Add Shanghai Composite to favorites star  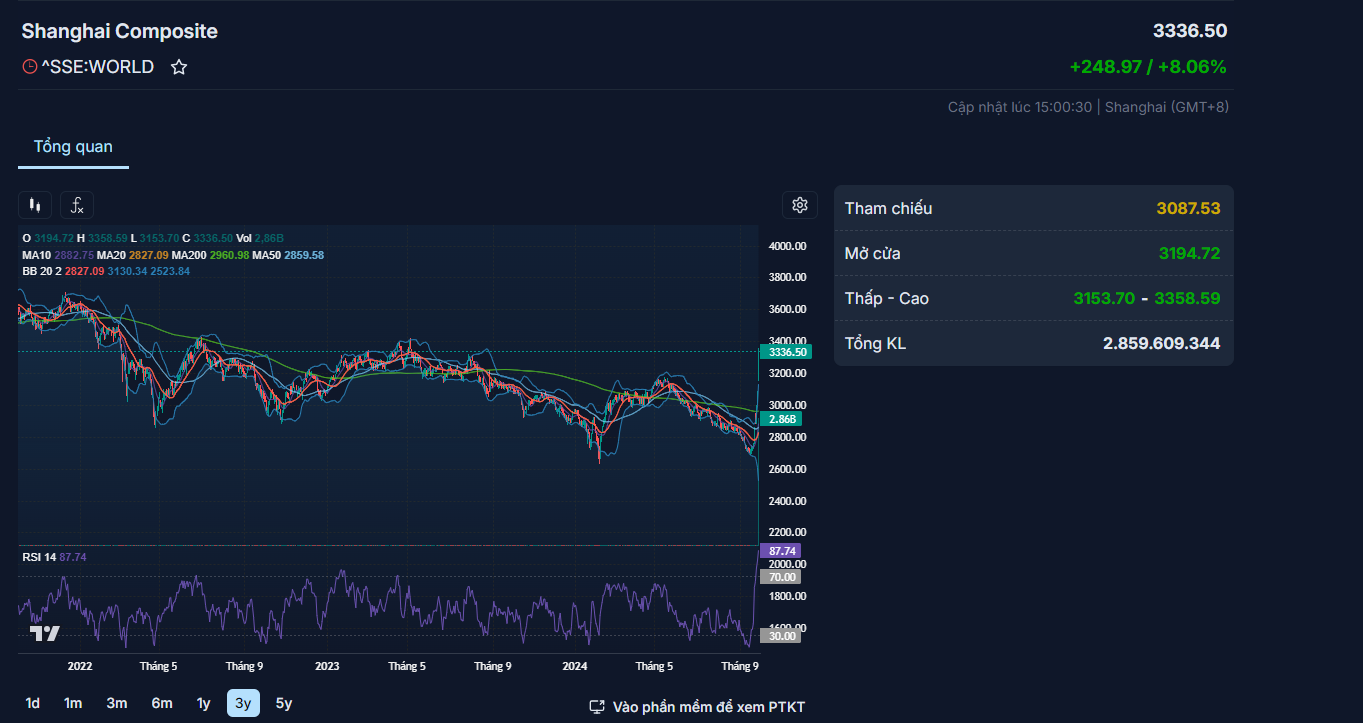click(x=179, y=67)
